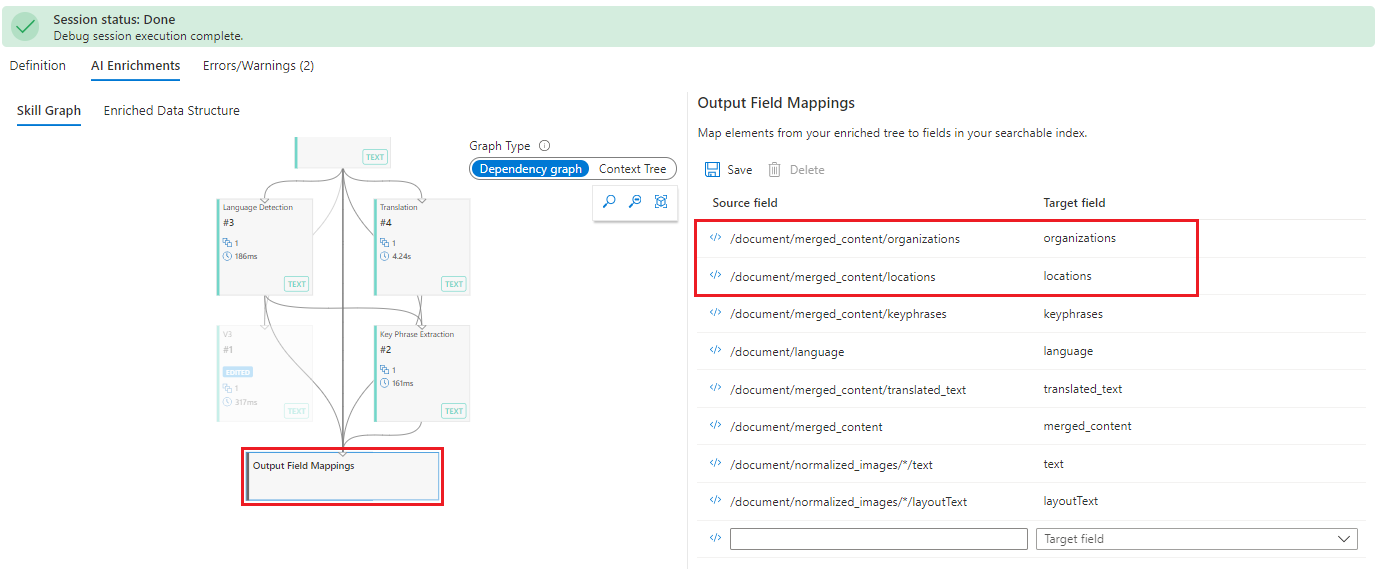Click the Graph Type info icon

pyautogui.click(x=544, y=146)
